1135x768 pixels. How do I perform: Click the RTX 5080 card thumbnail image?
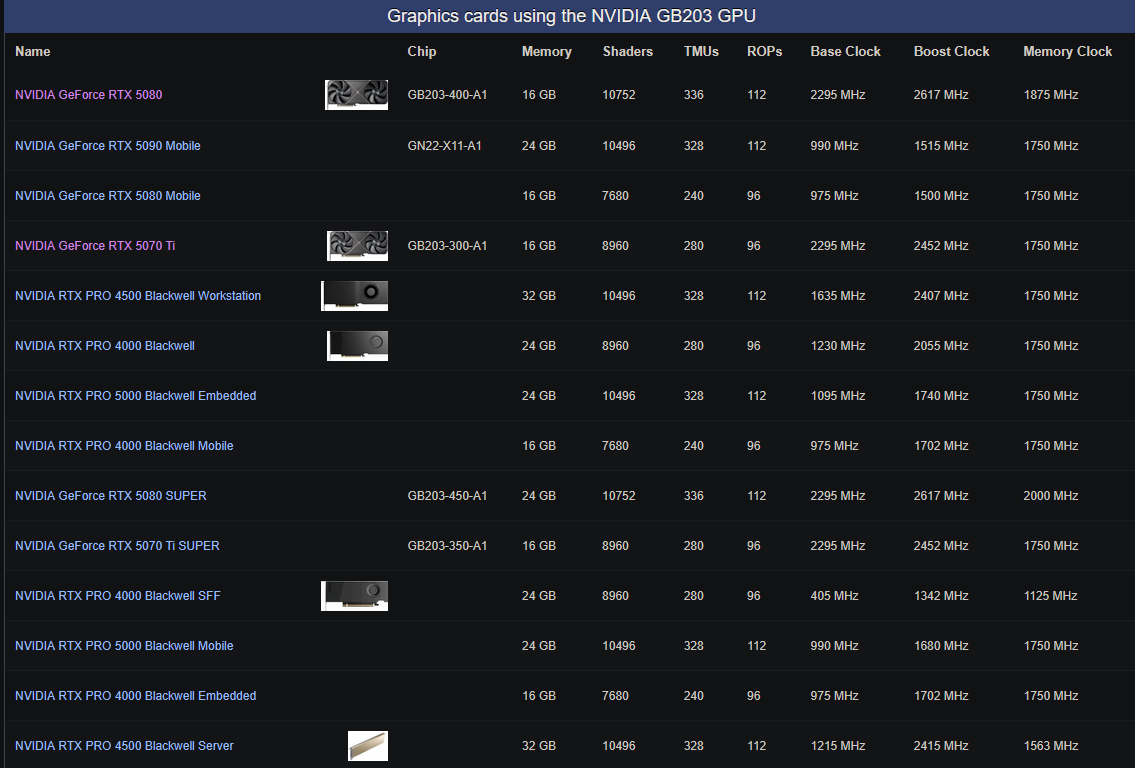[356, 95]
